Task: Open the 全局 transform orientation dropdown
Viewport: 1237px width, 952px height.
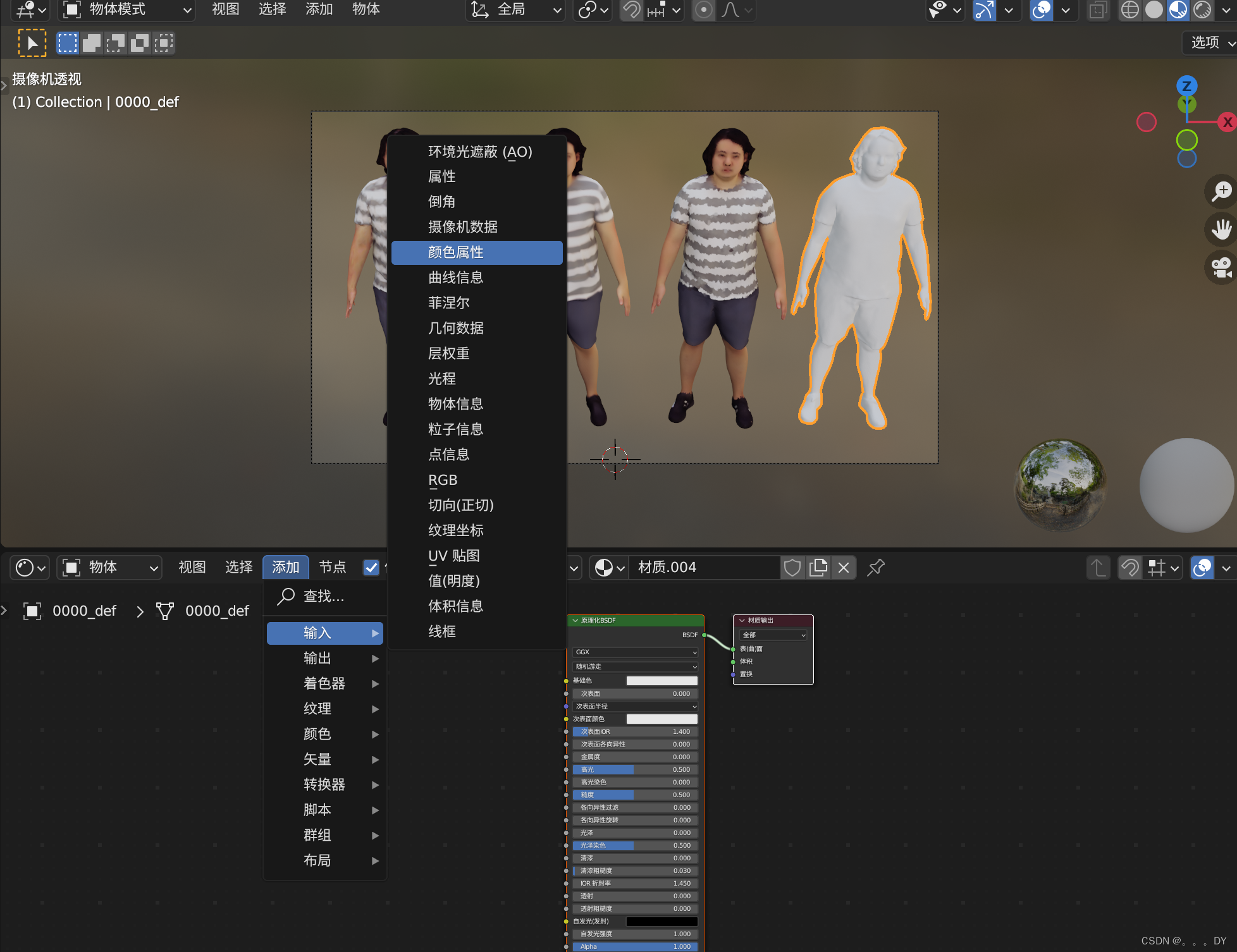Action: pyautogui.click(x=515, y=10)
